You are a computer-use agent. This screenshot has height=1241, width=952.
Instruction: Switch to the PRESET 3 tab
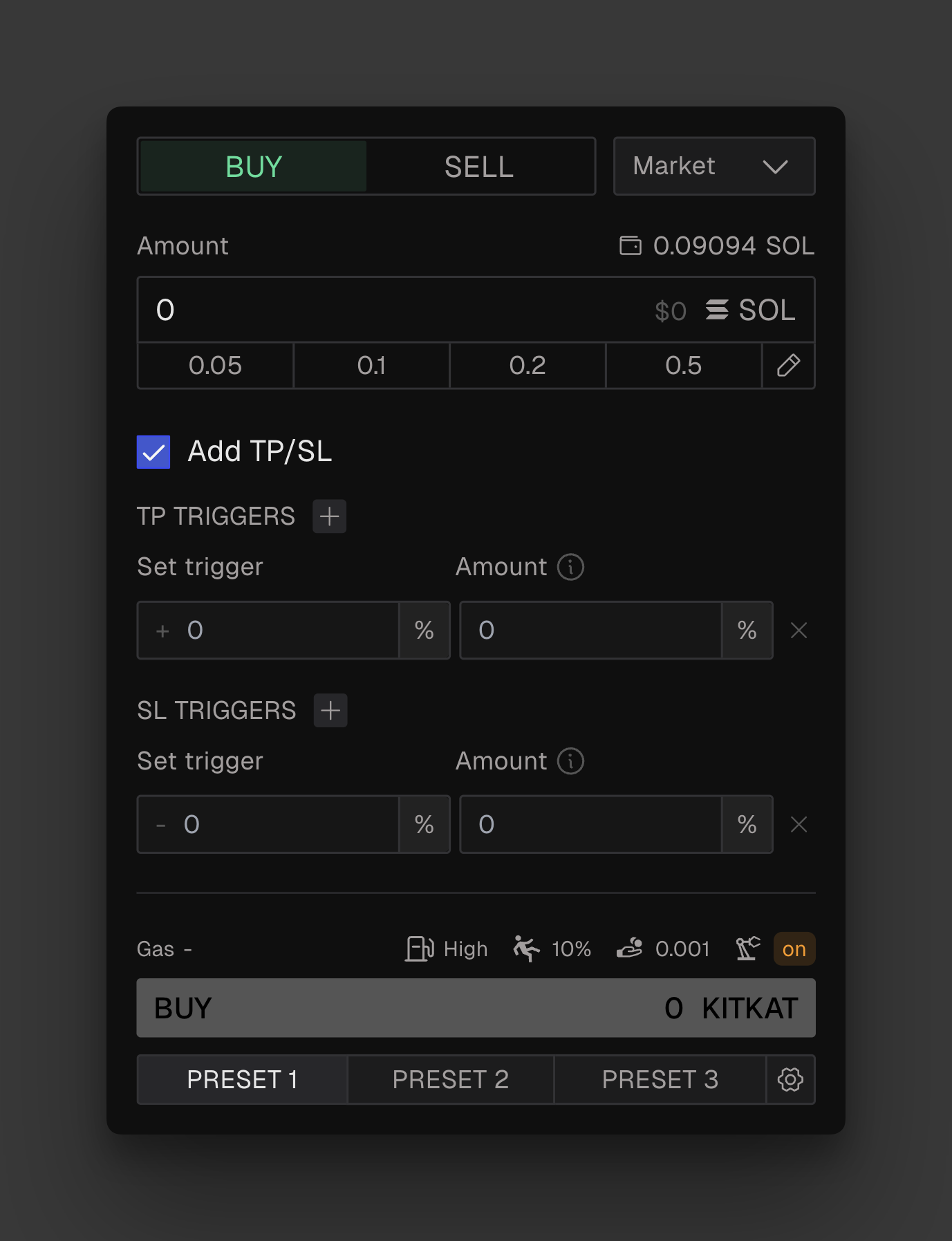click(x=660, y=1080)
